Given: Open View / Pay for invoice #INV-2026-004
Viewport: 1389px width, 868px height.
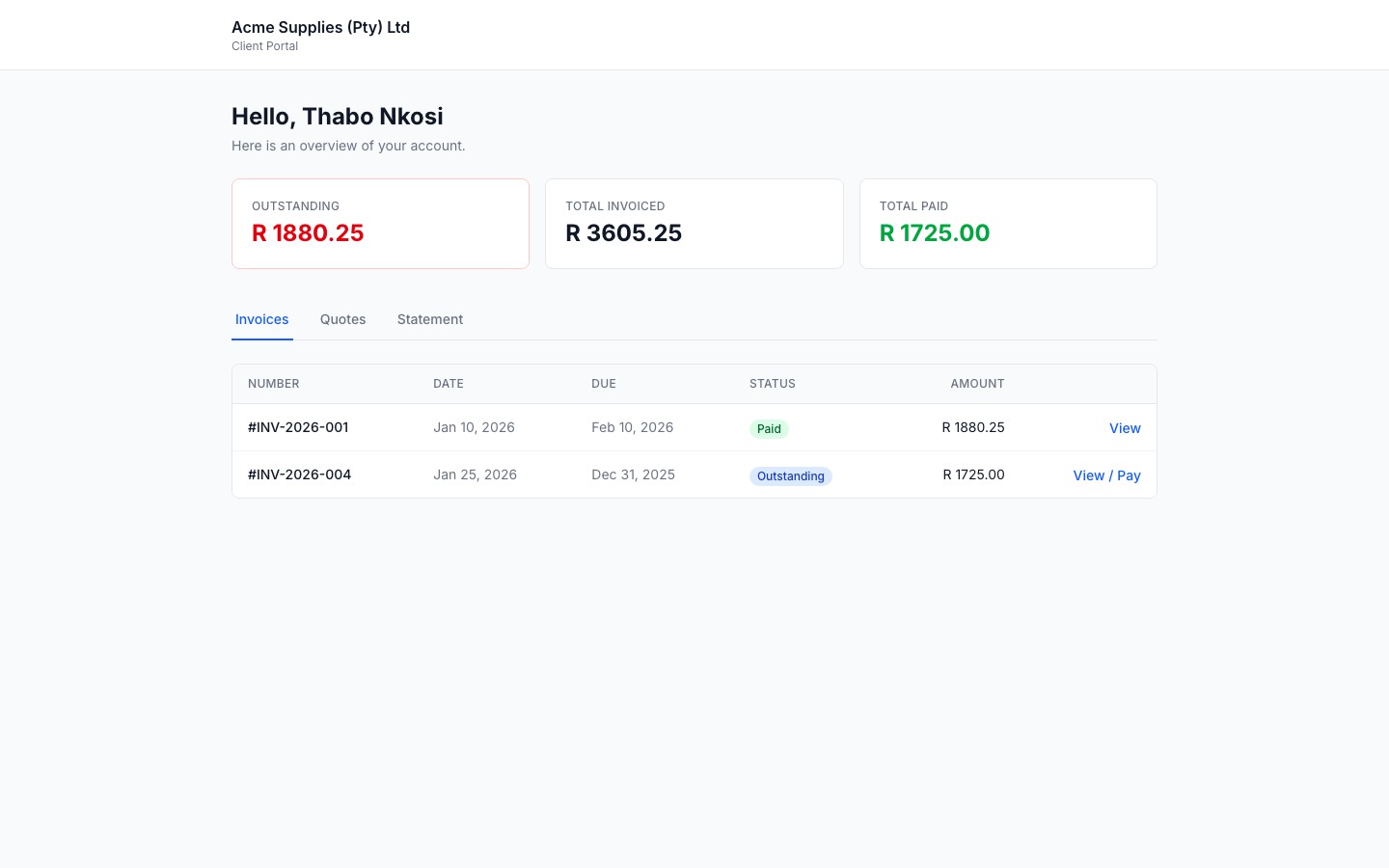Looking at the screenshot, I should click(x=1106, y=475).
